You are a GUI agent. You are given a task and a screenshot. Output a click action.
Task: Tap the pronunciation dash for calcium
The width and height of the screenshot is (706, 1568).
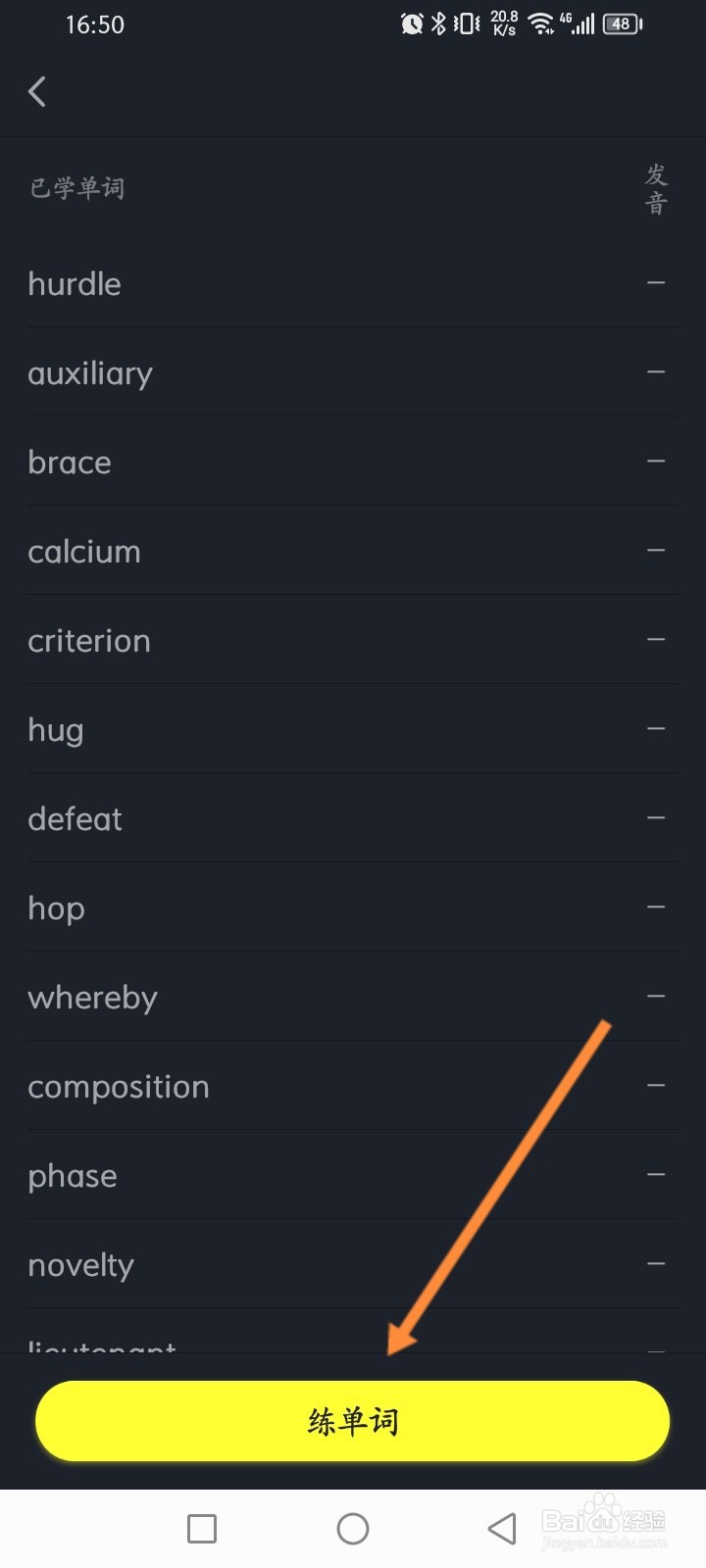click(656, 551)
